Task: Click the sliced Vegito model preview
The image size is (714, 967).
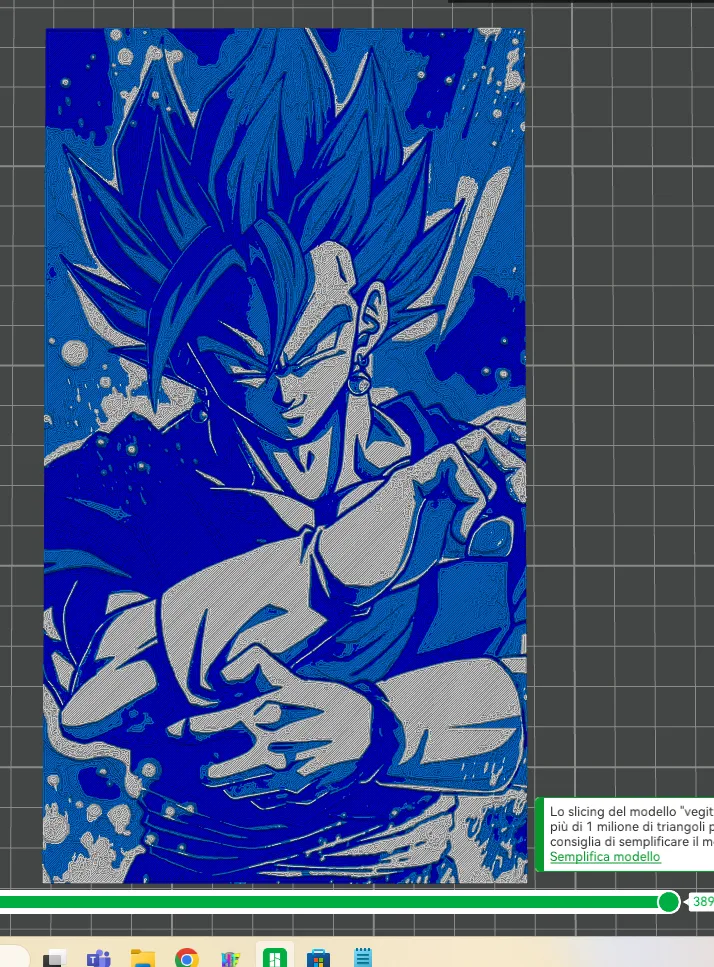Action: [285, 455]
